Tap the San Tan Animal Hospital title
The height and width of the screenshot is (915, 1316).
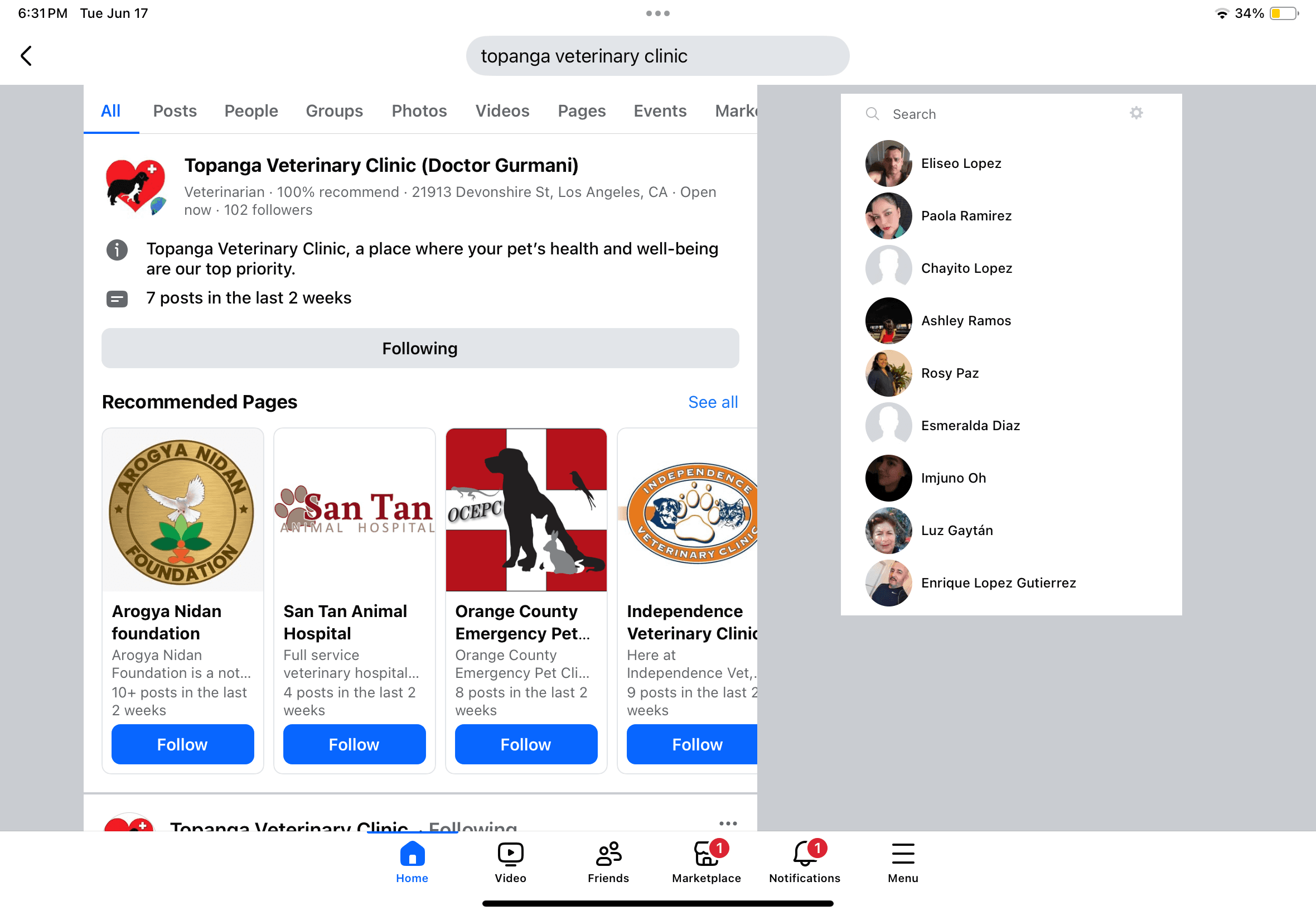pyautogui.click(x=345, y=622)
